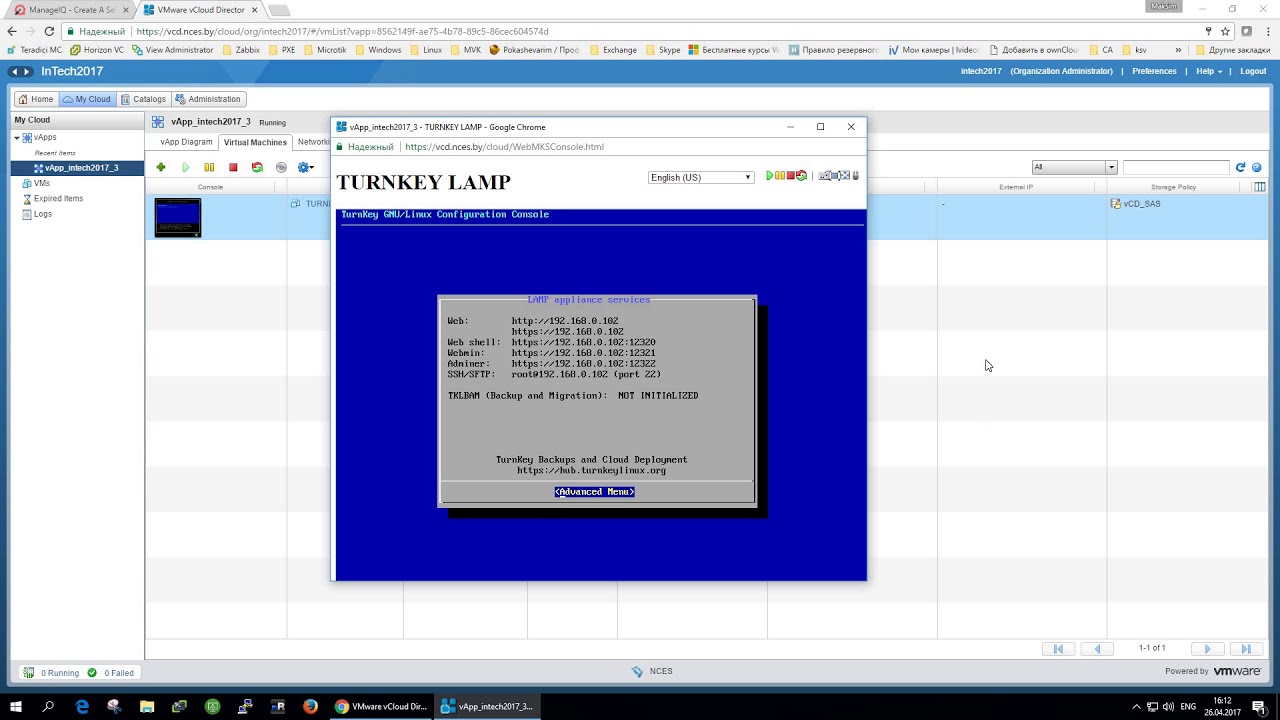The width and height of the screenshot is (1280, 720).
Task: Reset VM using the red-green reset icon
Action: click(x=257, y=167)
